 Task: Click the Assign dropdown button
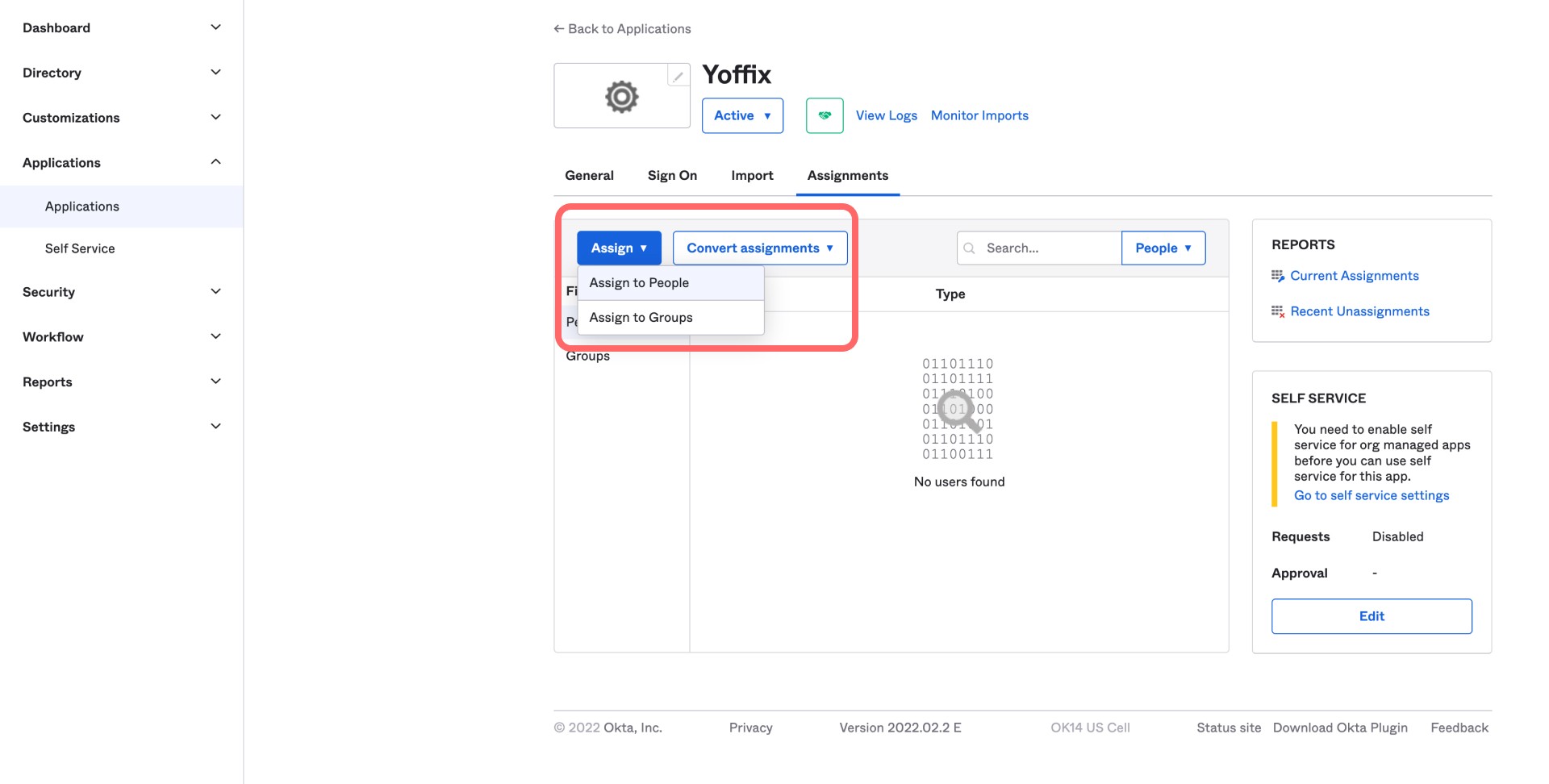(619, 248)
